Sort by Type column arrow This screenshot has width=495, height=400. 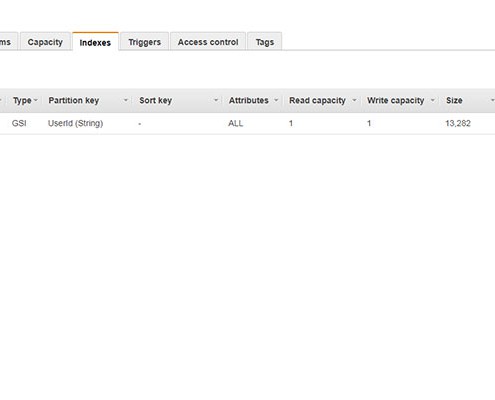tap(36, 100)
